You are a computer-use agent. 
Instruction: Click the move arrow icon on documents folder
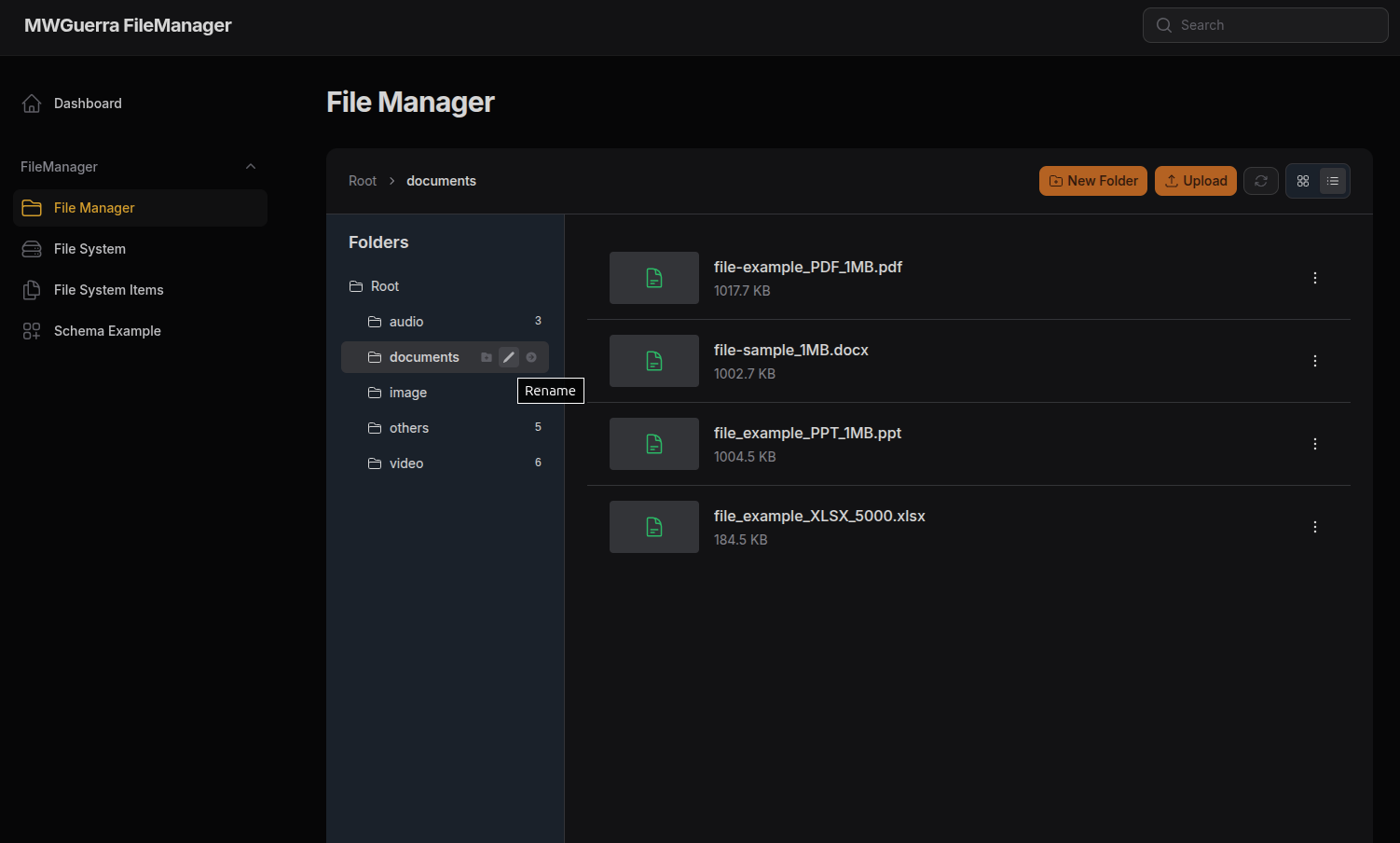(x=531, y=357)
